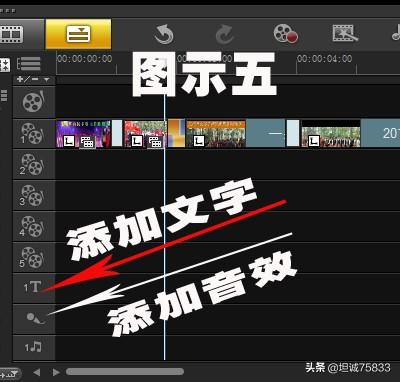This screenshot has height=382, width=400.
Task: Redo the undone edit
Action: point(224,35)
